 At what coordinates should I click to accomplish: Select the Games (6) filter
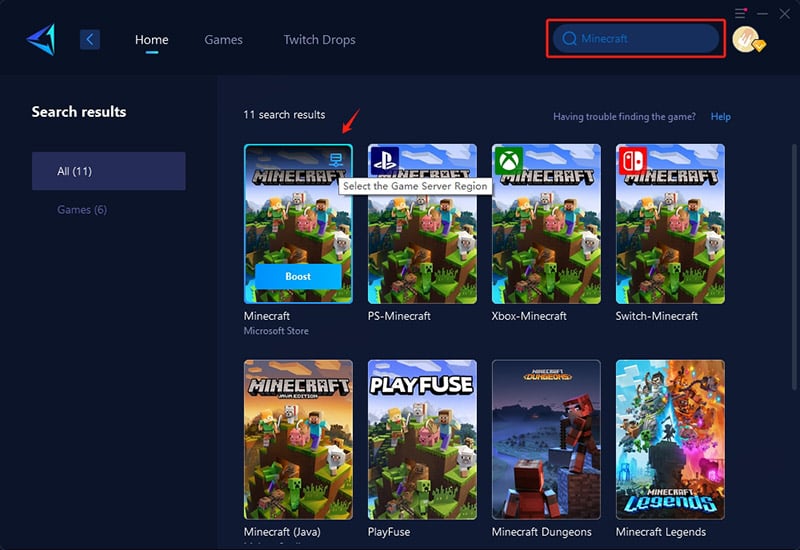pyautogui.click(x=82, y=210)
